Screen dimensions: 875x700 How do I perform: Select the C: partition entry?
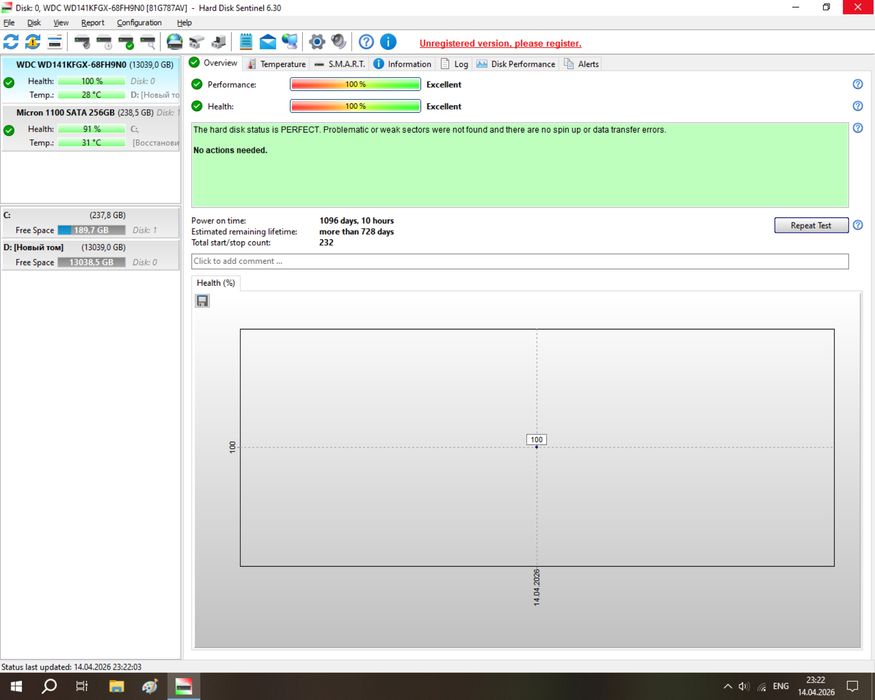coord(90,223)
